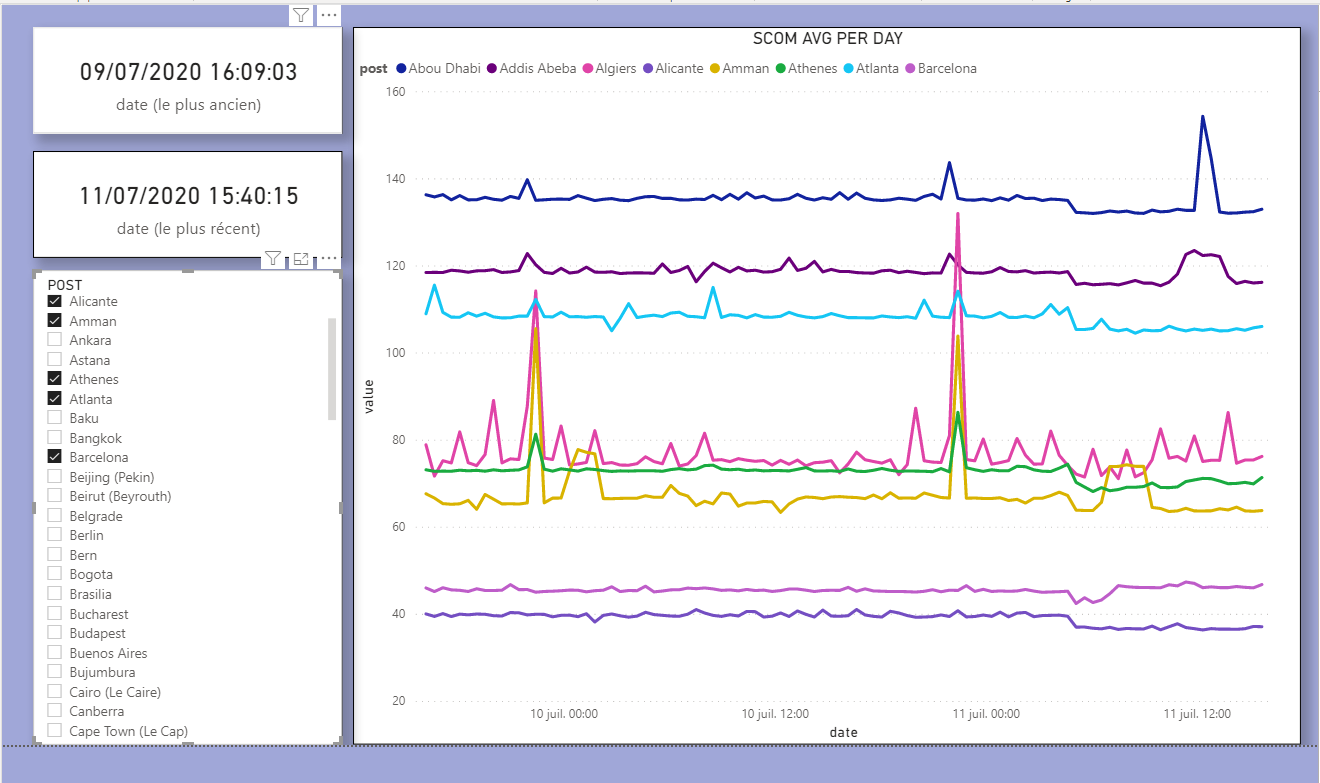Check the Bucharest checkbox
1320x783 pixels.
click(x=55, y=614)
